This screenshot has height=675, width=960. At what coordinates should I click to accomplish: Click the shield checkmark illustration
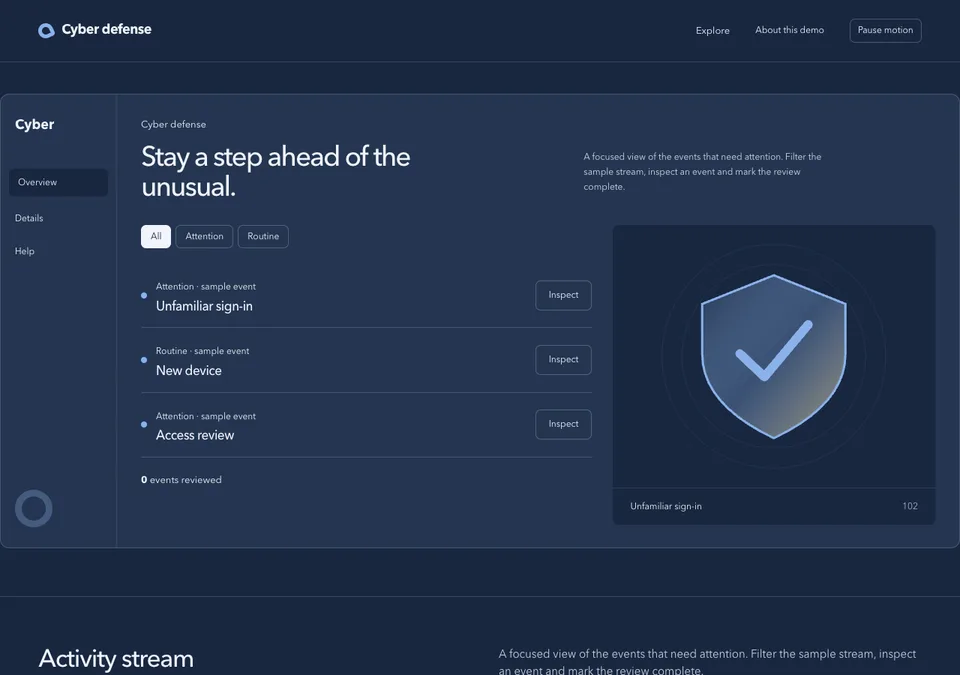pos(774,356)
